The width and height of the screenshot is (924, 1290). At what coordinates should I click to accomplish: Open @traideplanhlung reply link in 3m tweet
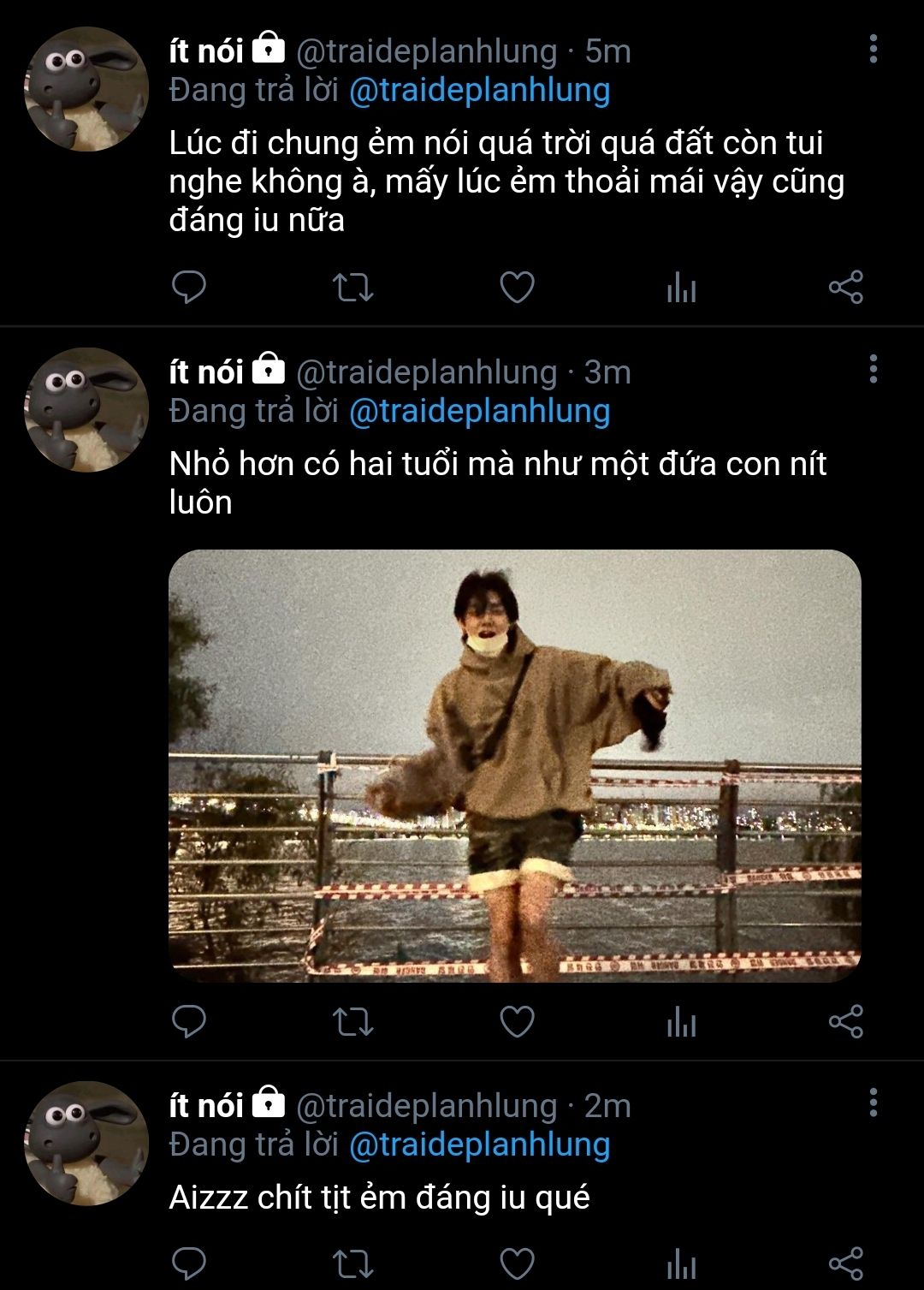tap(480, 411)
